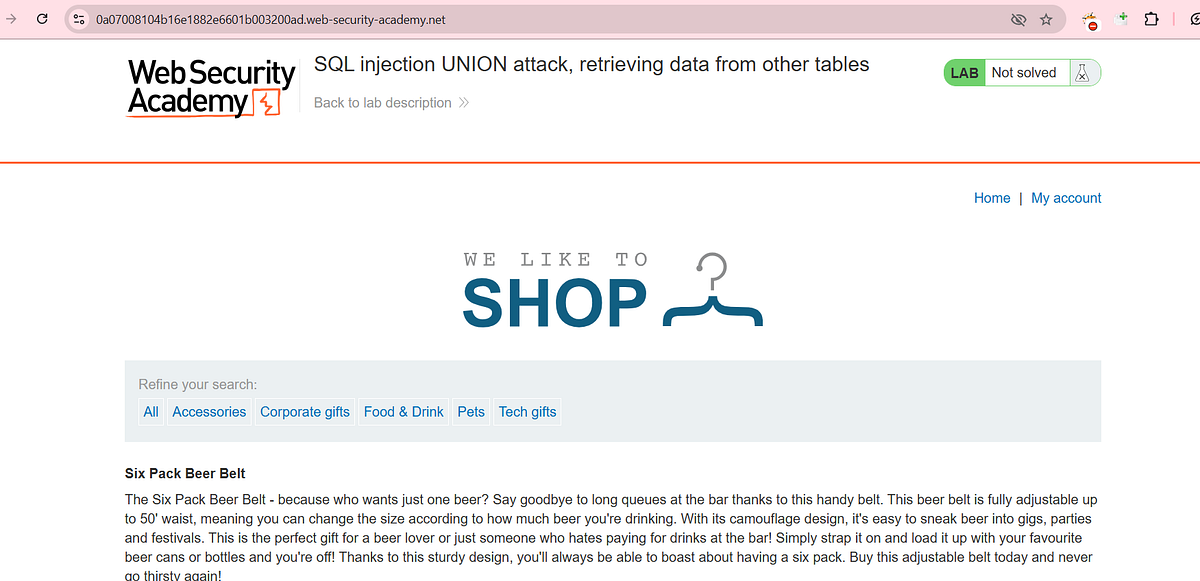Select the coat hanger shop logo

click(x=712, y=290)
